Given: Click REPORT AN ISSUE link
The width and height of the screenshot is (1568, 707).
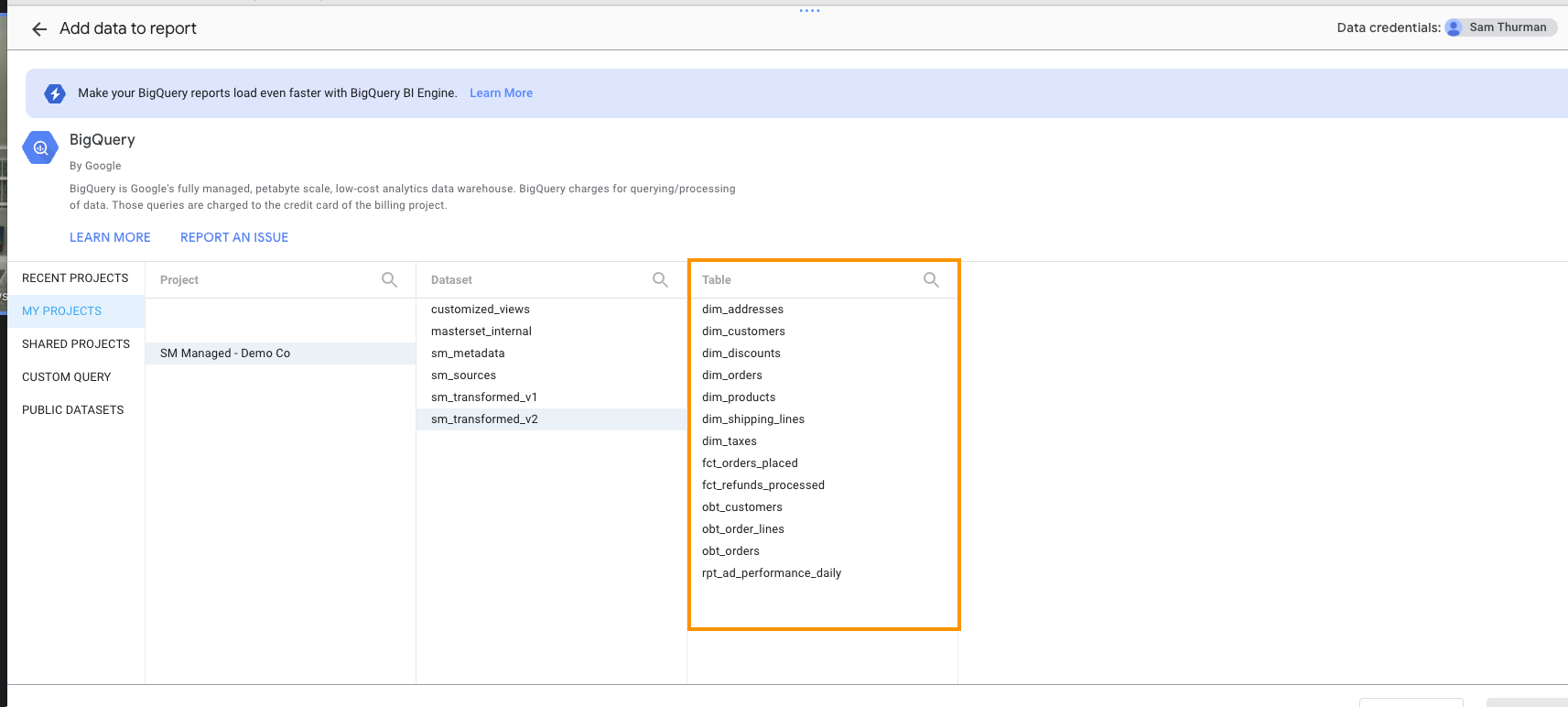Looking at the screenshot, I should coord(234,237).
